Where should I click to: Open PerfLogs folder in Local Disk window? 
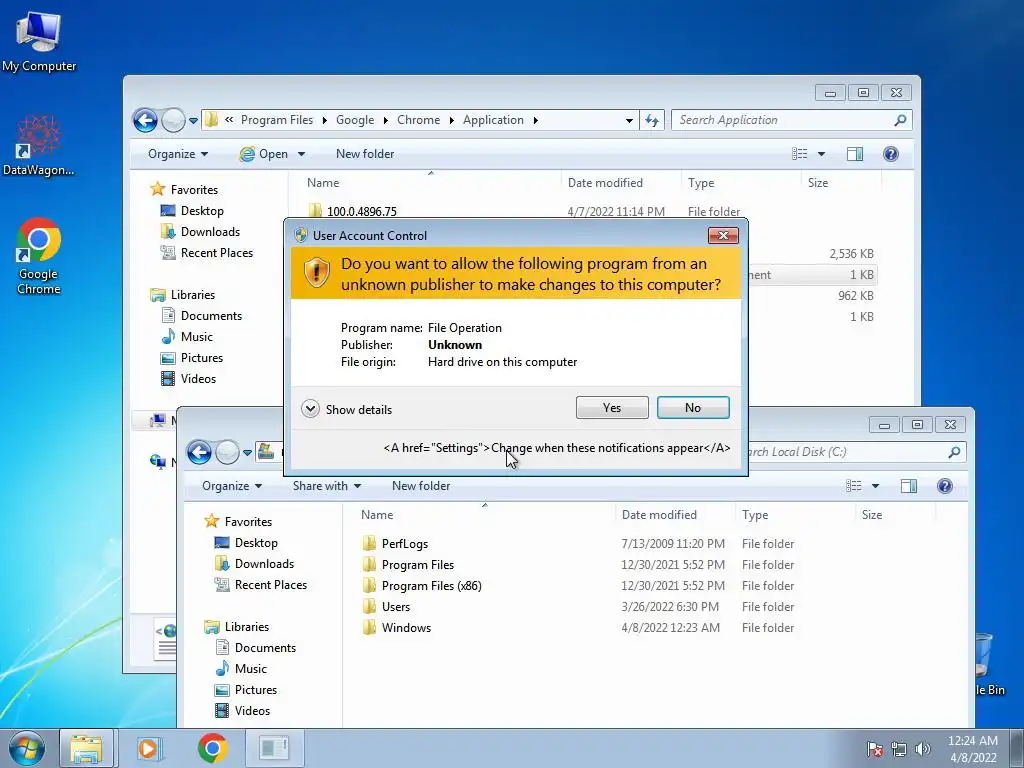[404, 543]
